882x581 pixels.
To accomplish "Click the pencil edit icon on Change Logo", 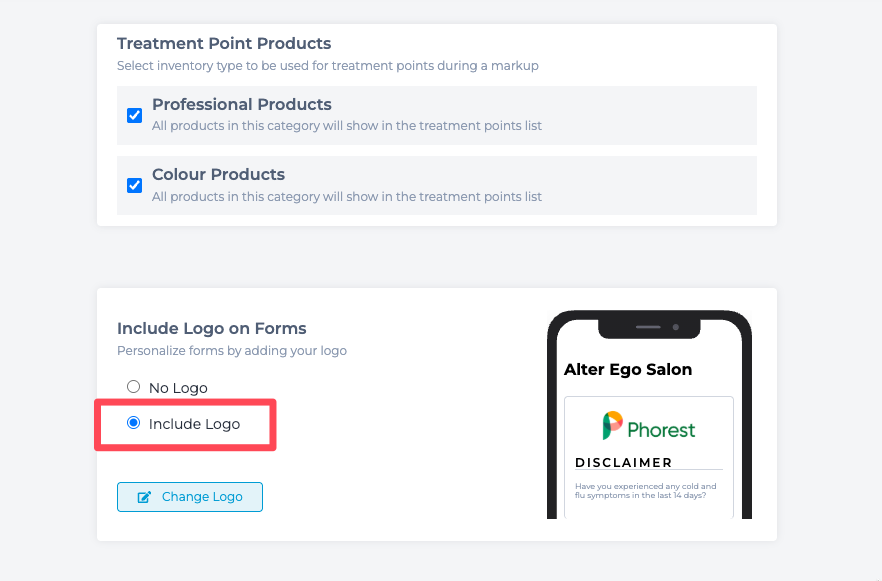I will [x=145, y=497].
